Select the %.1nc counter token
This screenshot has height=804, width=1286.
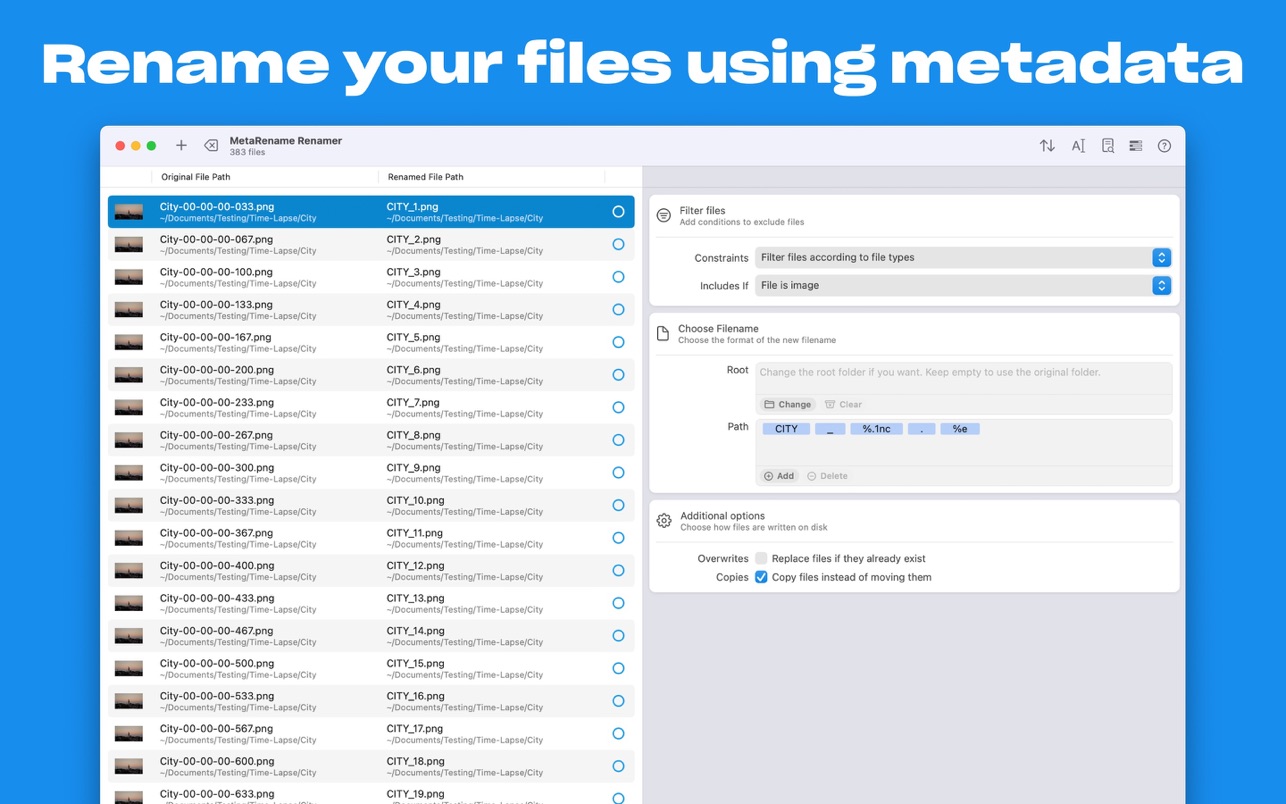pos(876,429)
